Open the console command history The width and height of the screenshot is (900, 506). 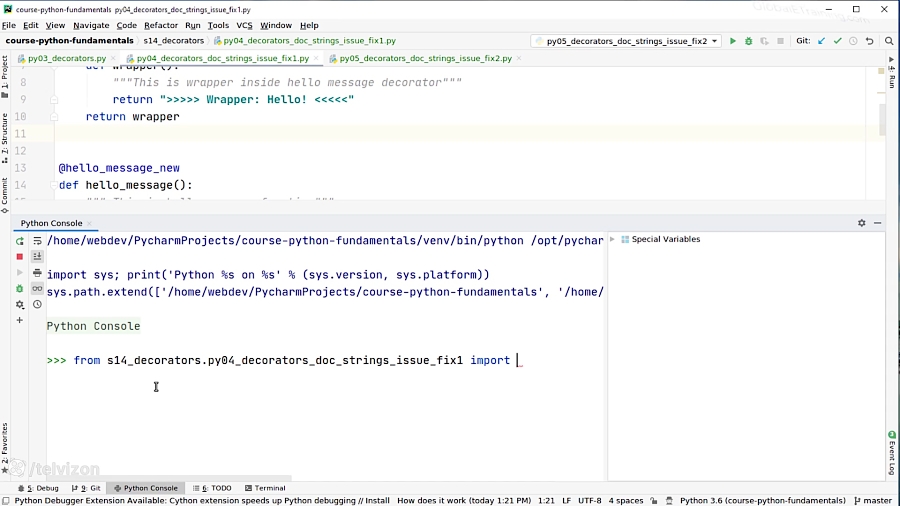point(37,305)
